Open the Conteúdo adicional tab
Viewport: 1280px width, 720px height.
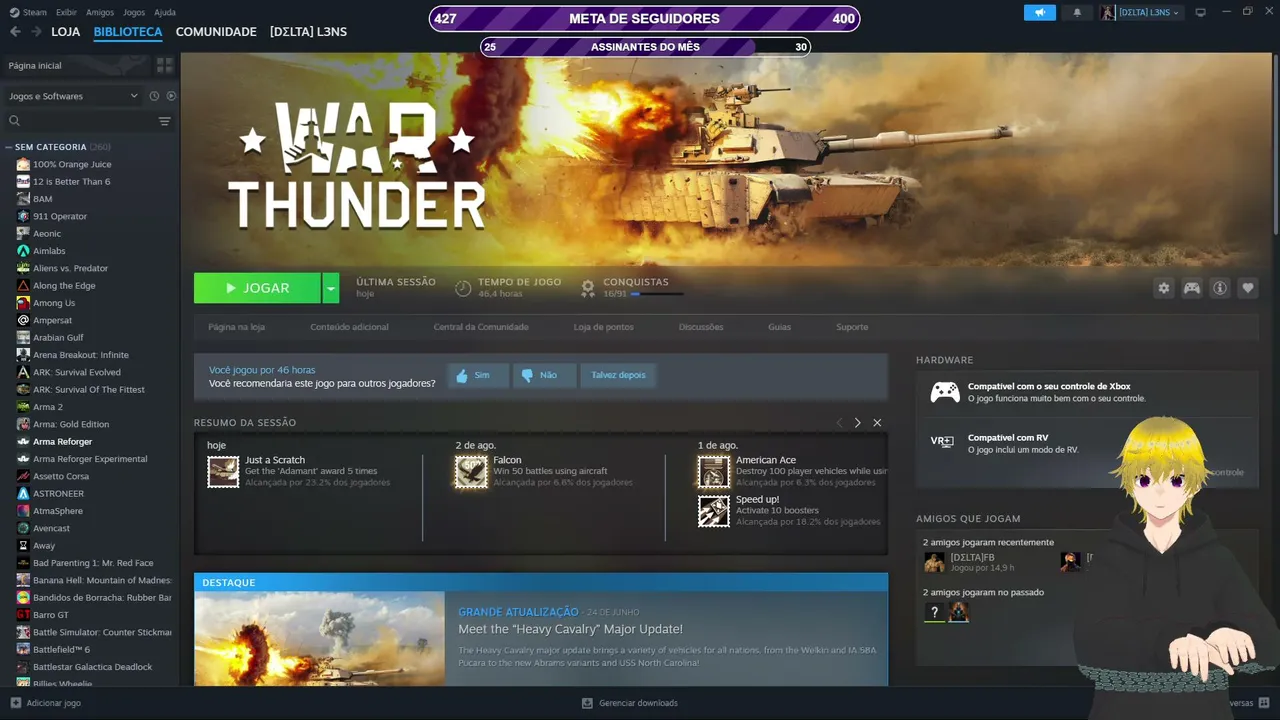click(349, 327)
